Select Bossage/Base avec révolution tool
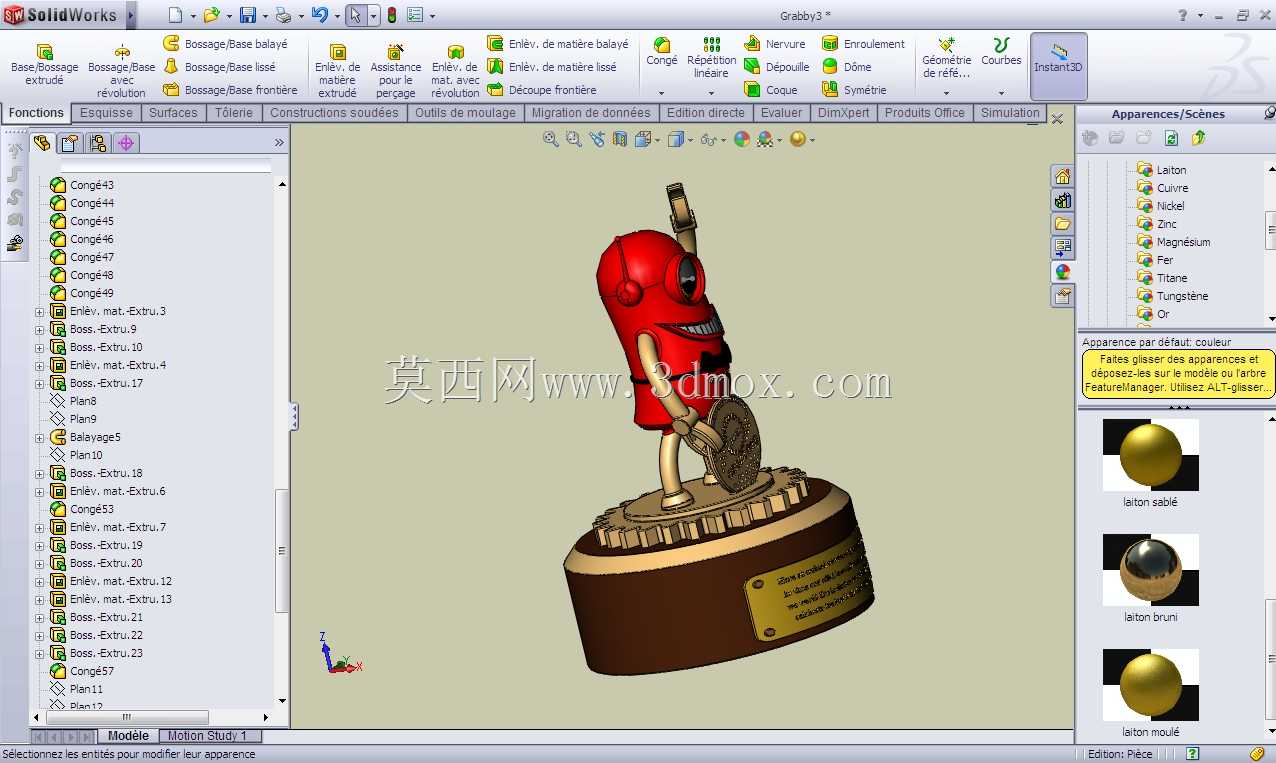The width and height of the screenshot is (1276, 763). coord(122,71)
